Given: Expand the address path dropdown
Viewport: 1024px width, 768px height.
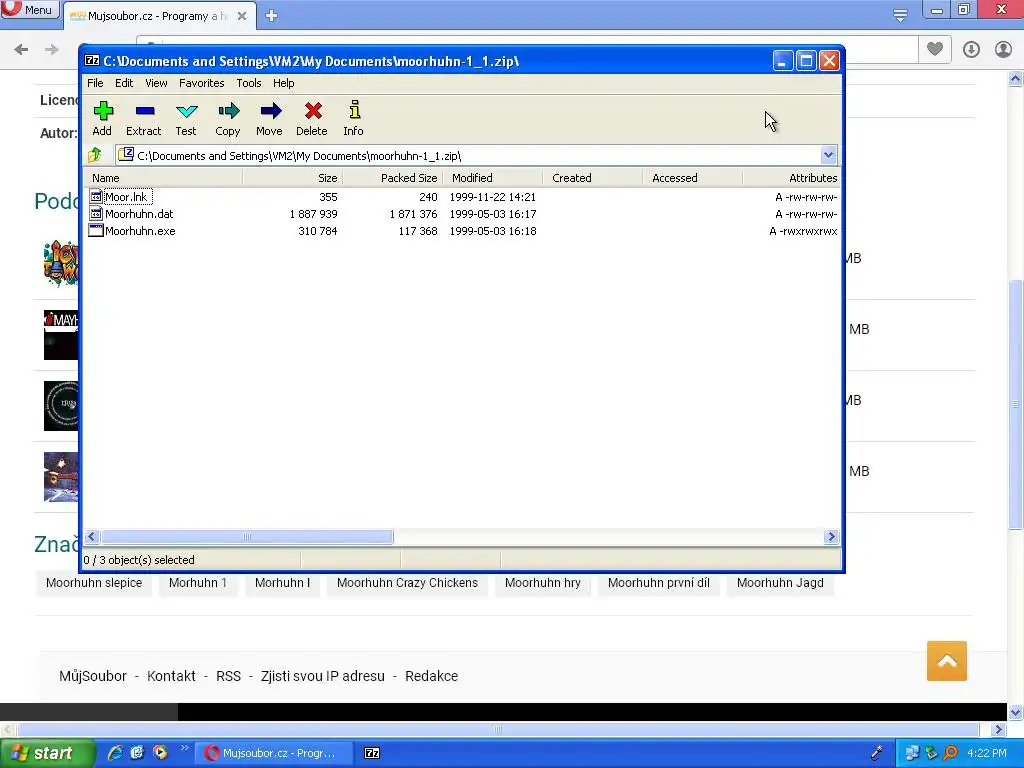Looking at the screenshot, I should click(x=828, y=155).
